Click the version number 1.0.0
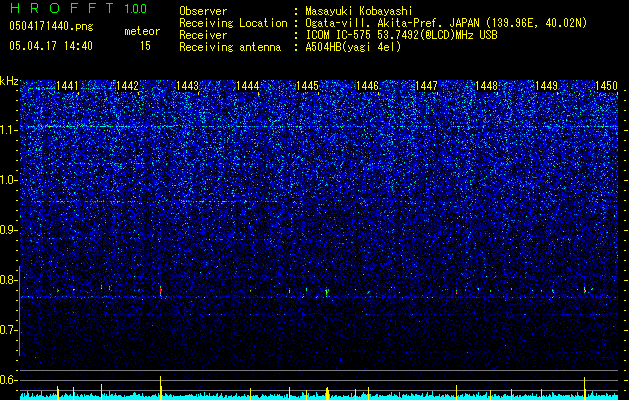The width and height of the screenshot is (629, 400). pos(135,9)
